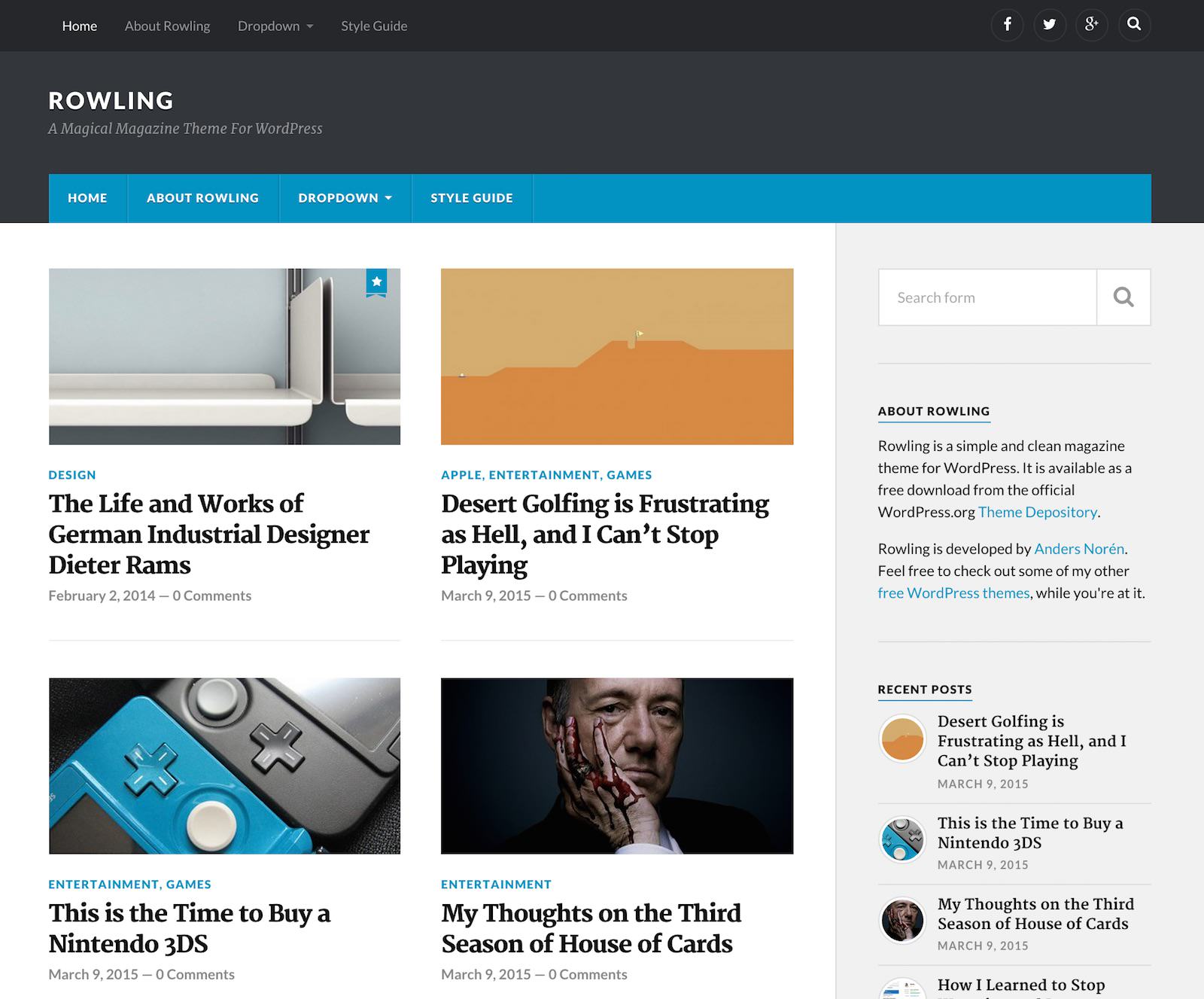Expand DROPDOWN in the blue navigation bar
Viewport: 1204px width, 999px height.
345,198
